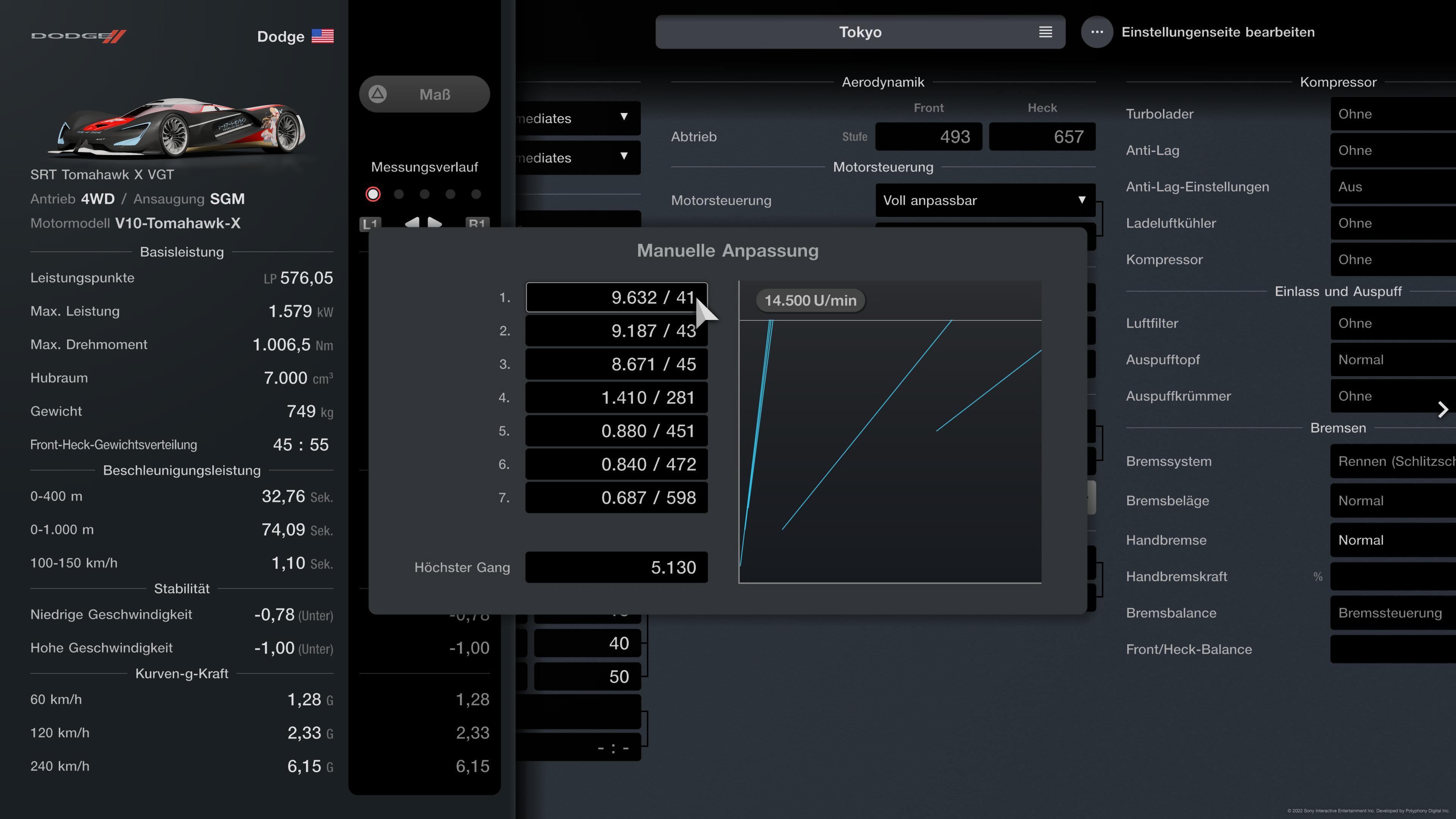Click Max. Leistung value 1.579 kW

[301, 311]
